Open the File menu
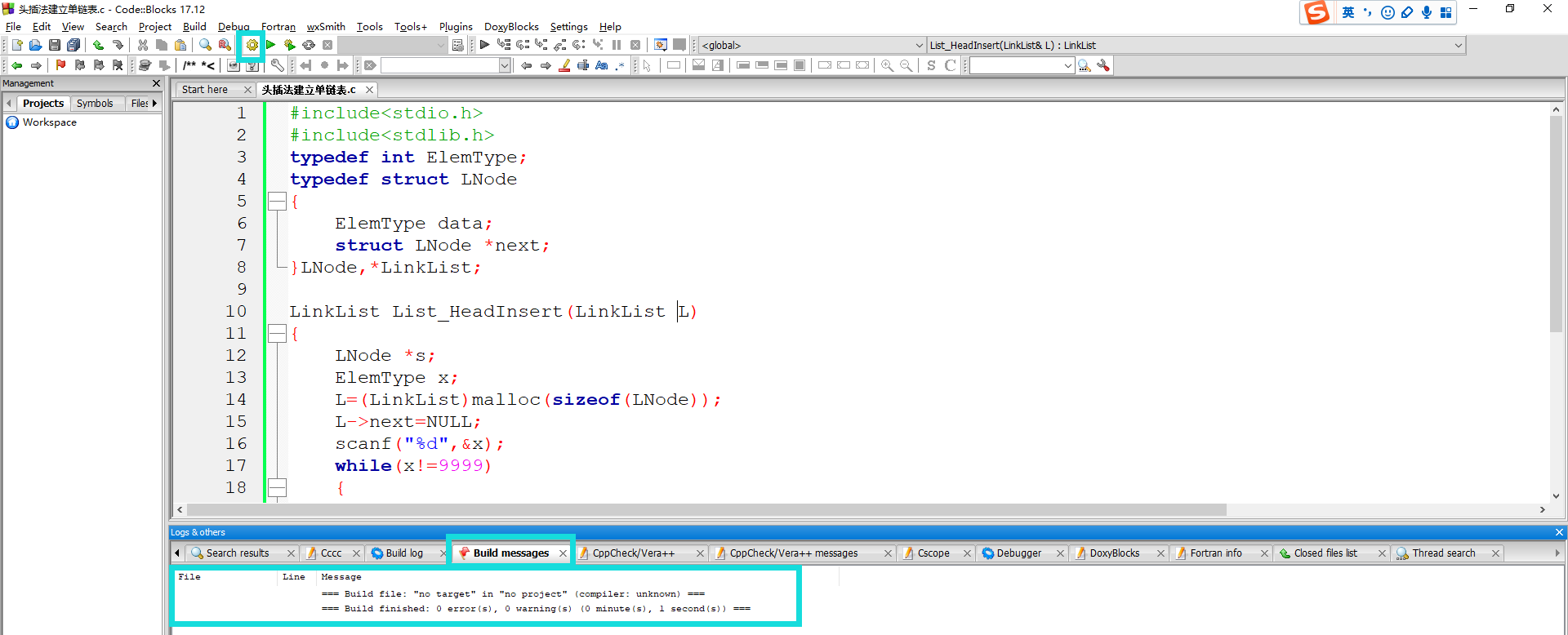The image size is (1568, 635). [x=13, y=26]
